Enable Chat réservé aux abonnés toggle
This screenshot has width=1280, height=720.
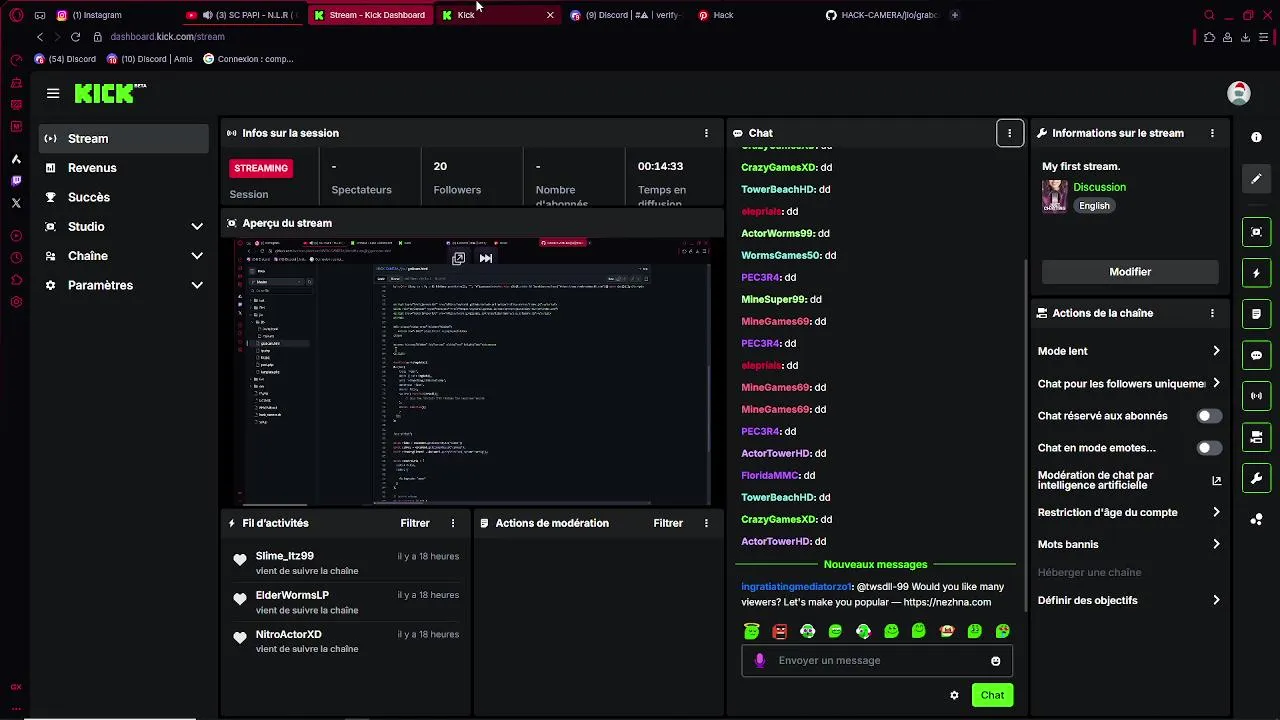[1209, 416]
